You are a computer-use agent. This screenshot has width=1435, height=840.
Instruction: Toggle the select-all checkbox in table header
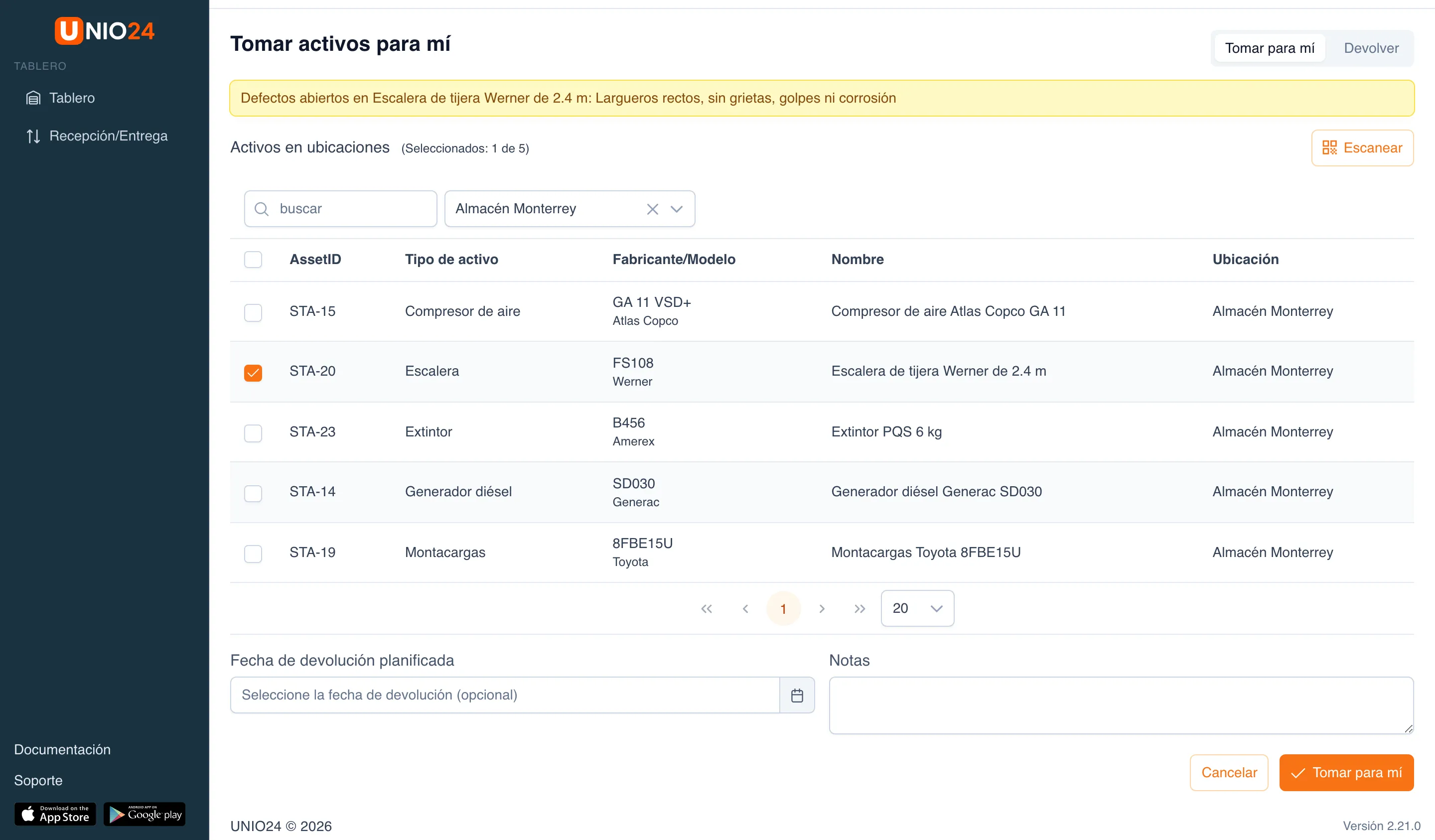click(x=253, y=260)
